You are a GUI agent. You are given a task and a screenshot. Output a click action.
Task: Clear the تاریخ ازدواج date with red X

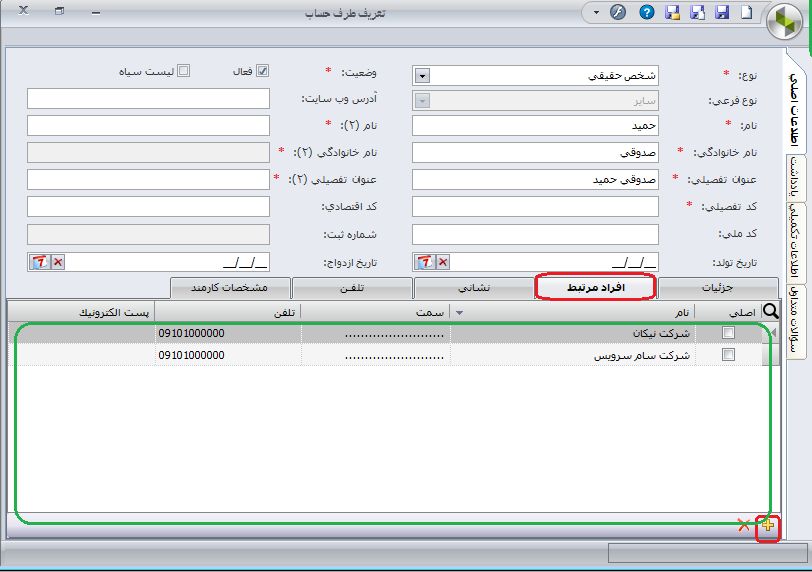coord(58,262)
